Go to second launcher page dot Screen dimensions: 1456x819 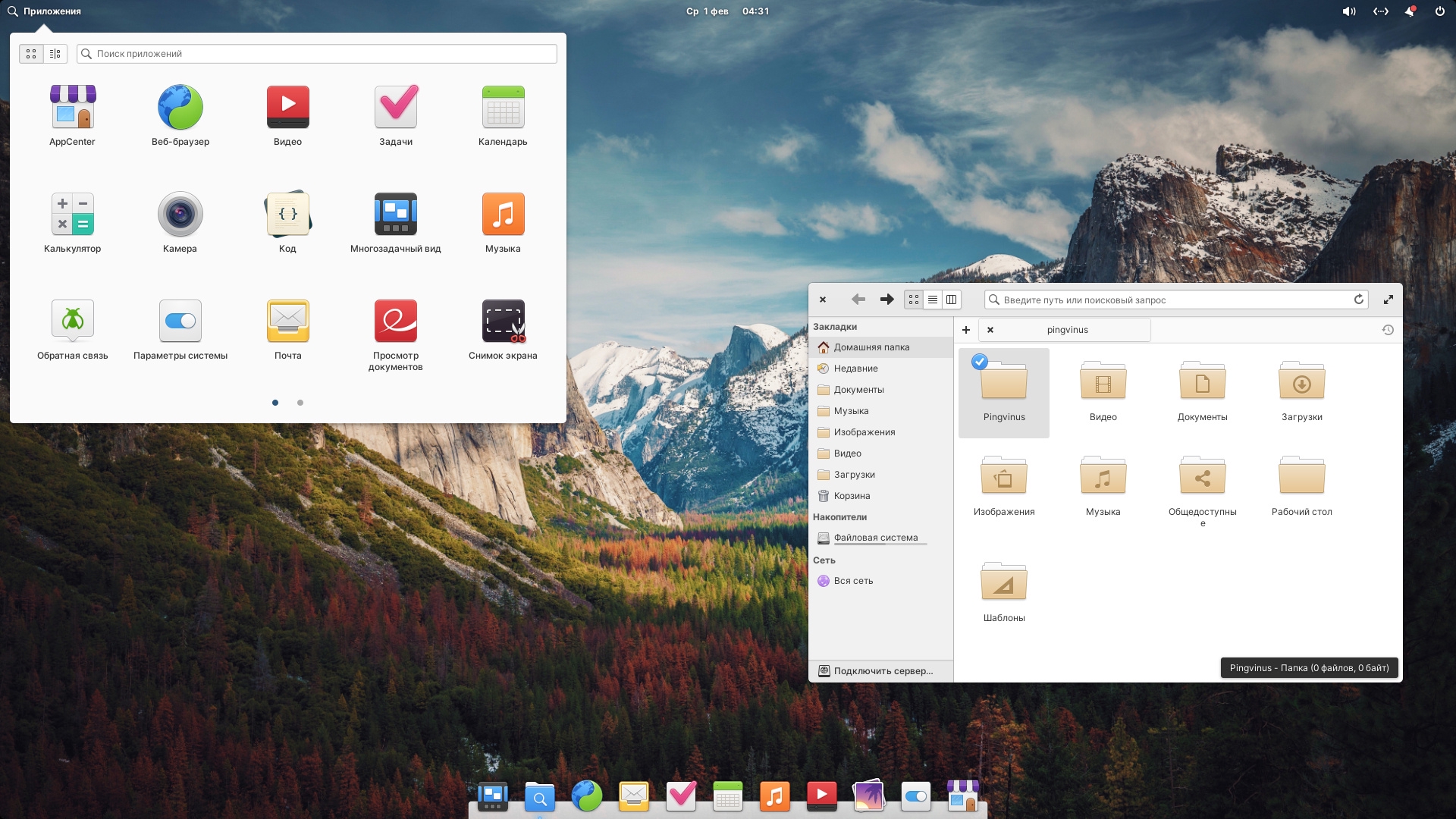point(300,403)
